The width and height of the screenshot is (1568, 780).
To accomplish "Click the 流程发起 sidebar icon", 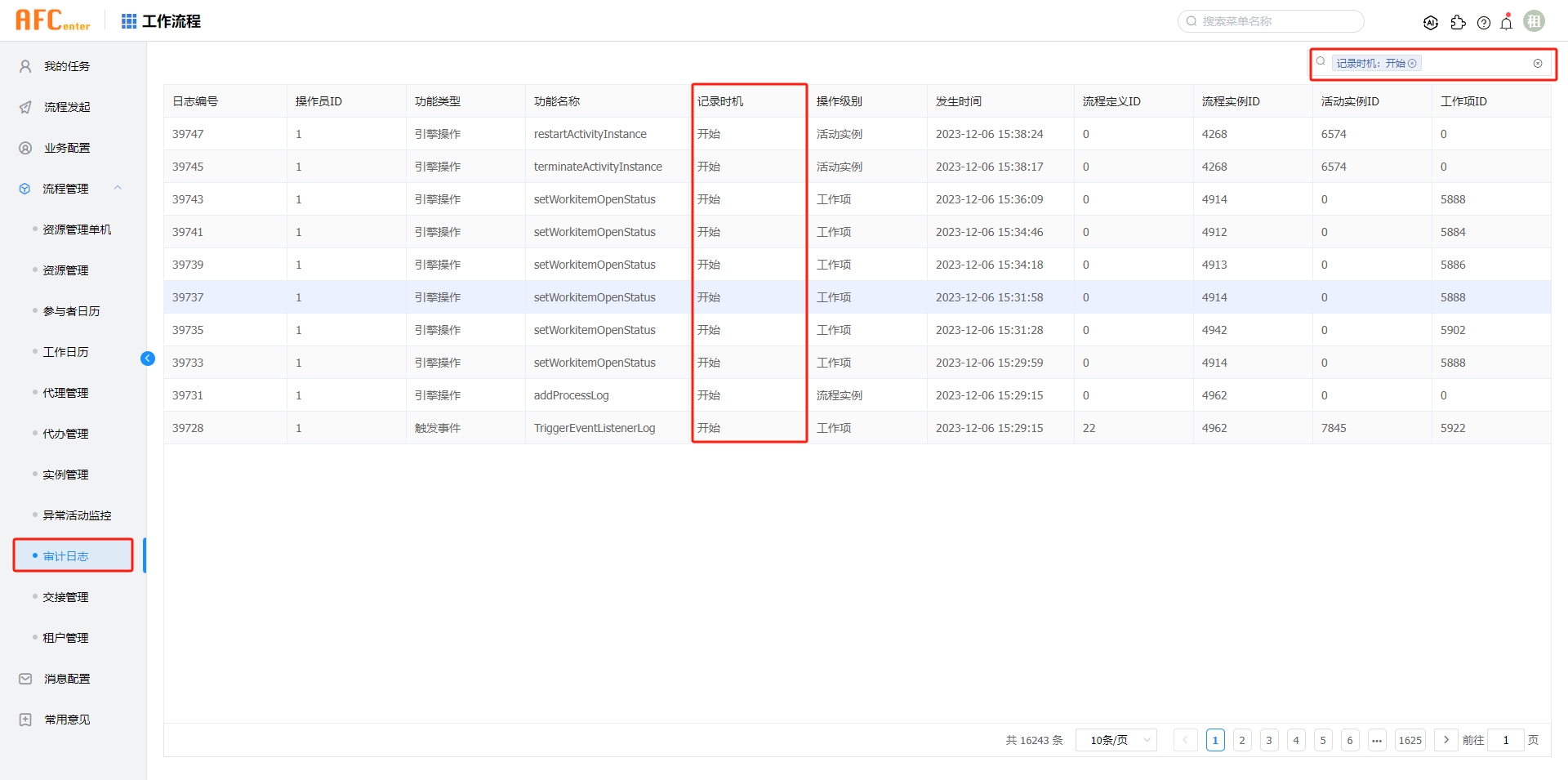I will tap(23, 107).
